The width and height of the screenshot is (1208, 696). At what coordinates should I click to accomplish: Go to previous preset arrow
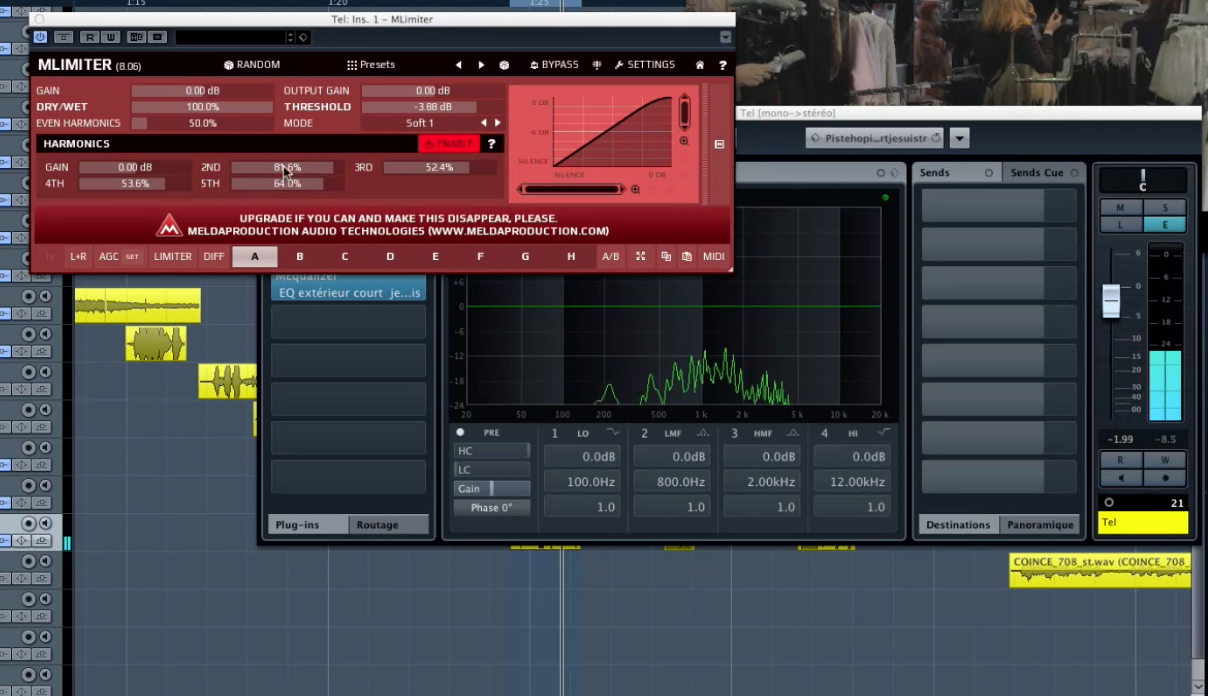pos(459,65)
